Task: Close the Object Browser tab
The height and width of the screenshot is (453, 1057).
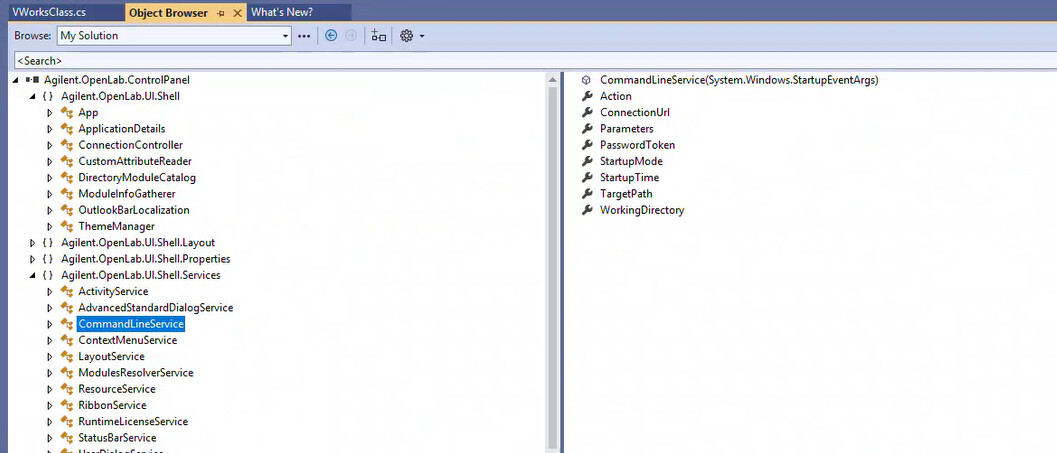Action: (x=237, y=13)
